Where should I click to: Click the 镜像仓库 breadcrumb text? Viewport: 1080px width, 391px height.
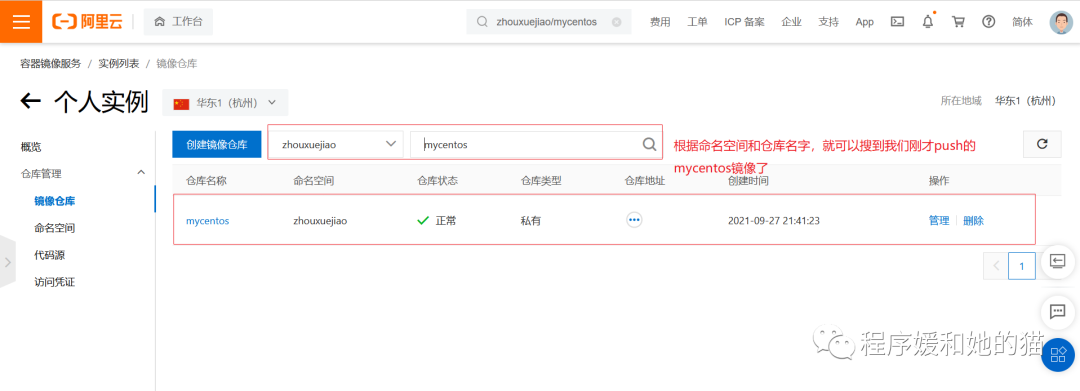(177, 63)
